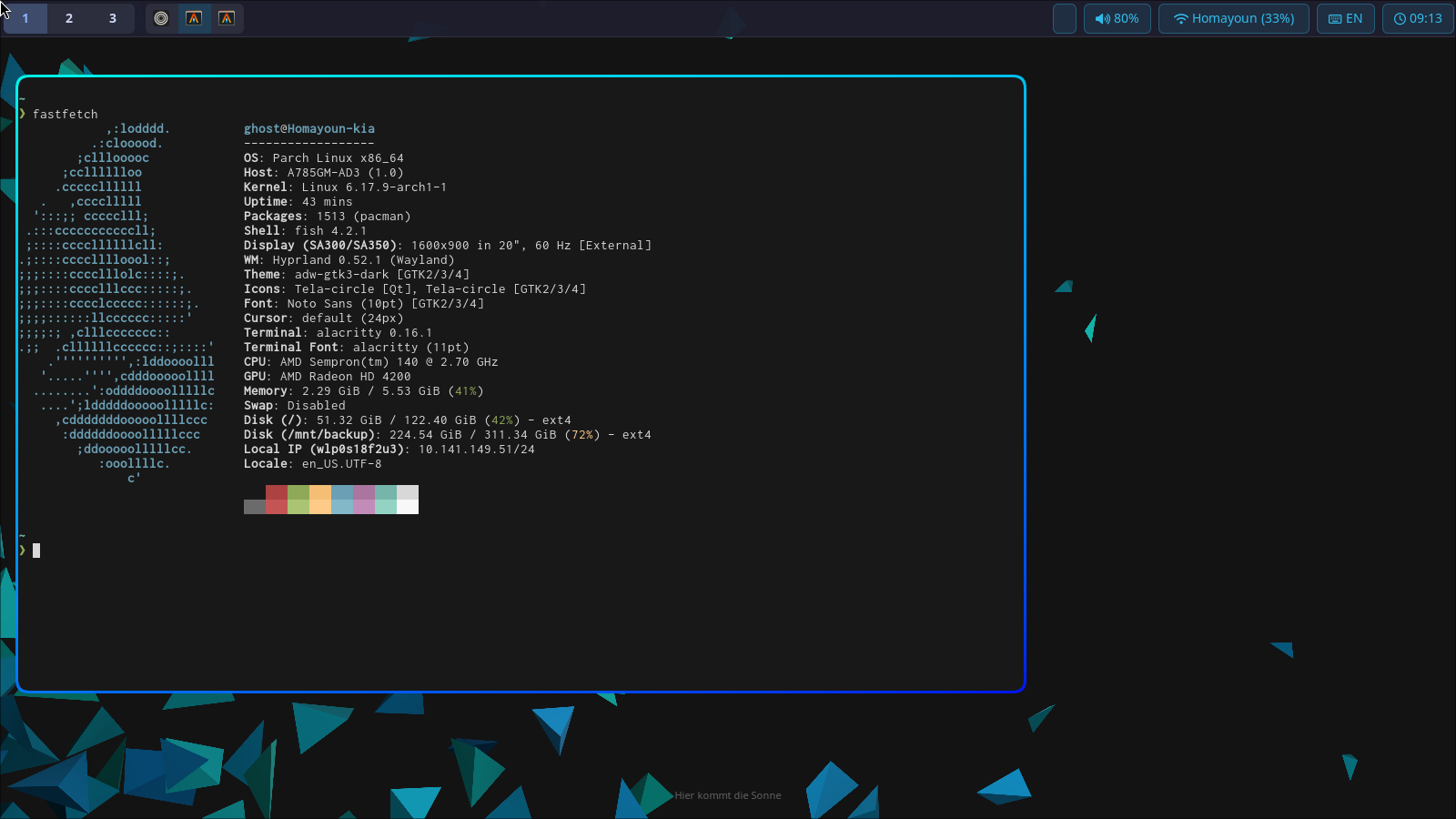Click the Local IP address line
Screen dimensions: 1456x819
point(389,449)
